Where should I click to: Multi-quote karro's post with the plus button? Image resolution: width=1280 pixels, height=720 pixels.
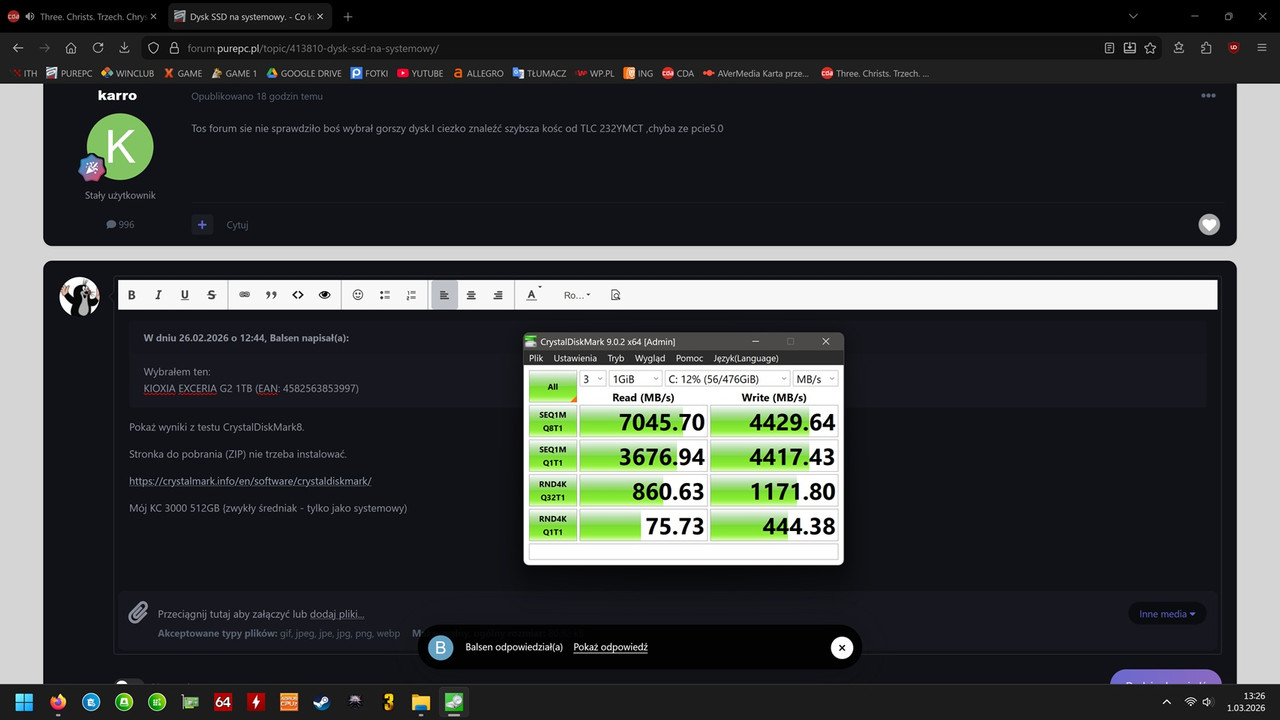pos(202,225)
